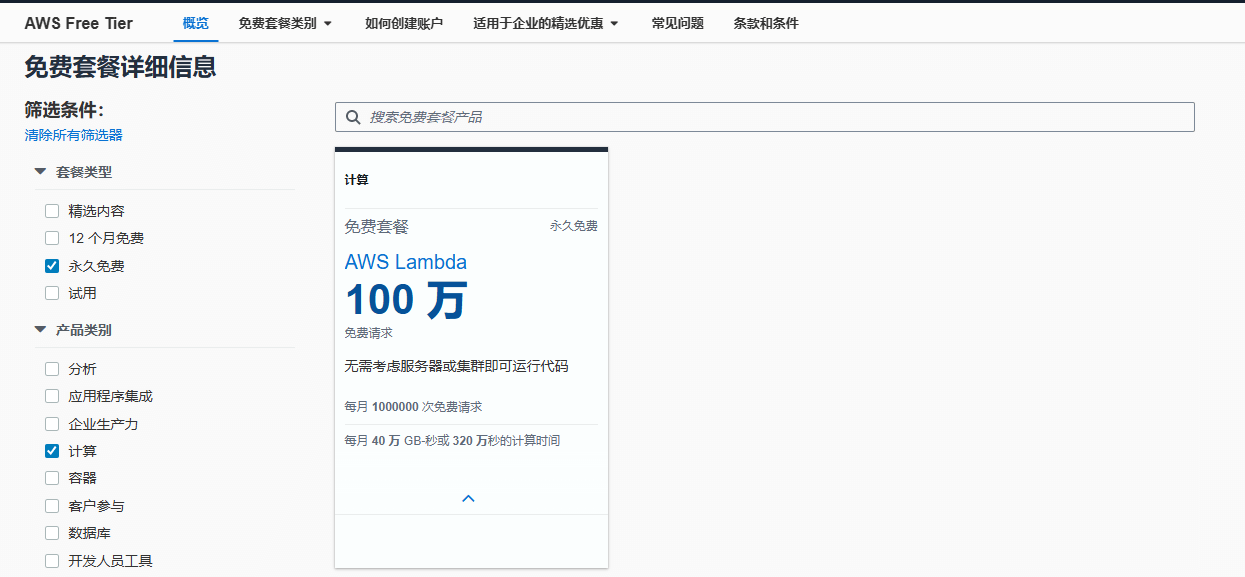Collapse the 产品类别 filter section

pos(41,329)
